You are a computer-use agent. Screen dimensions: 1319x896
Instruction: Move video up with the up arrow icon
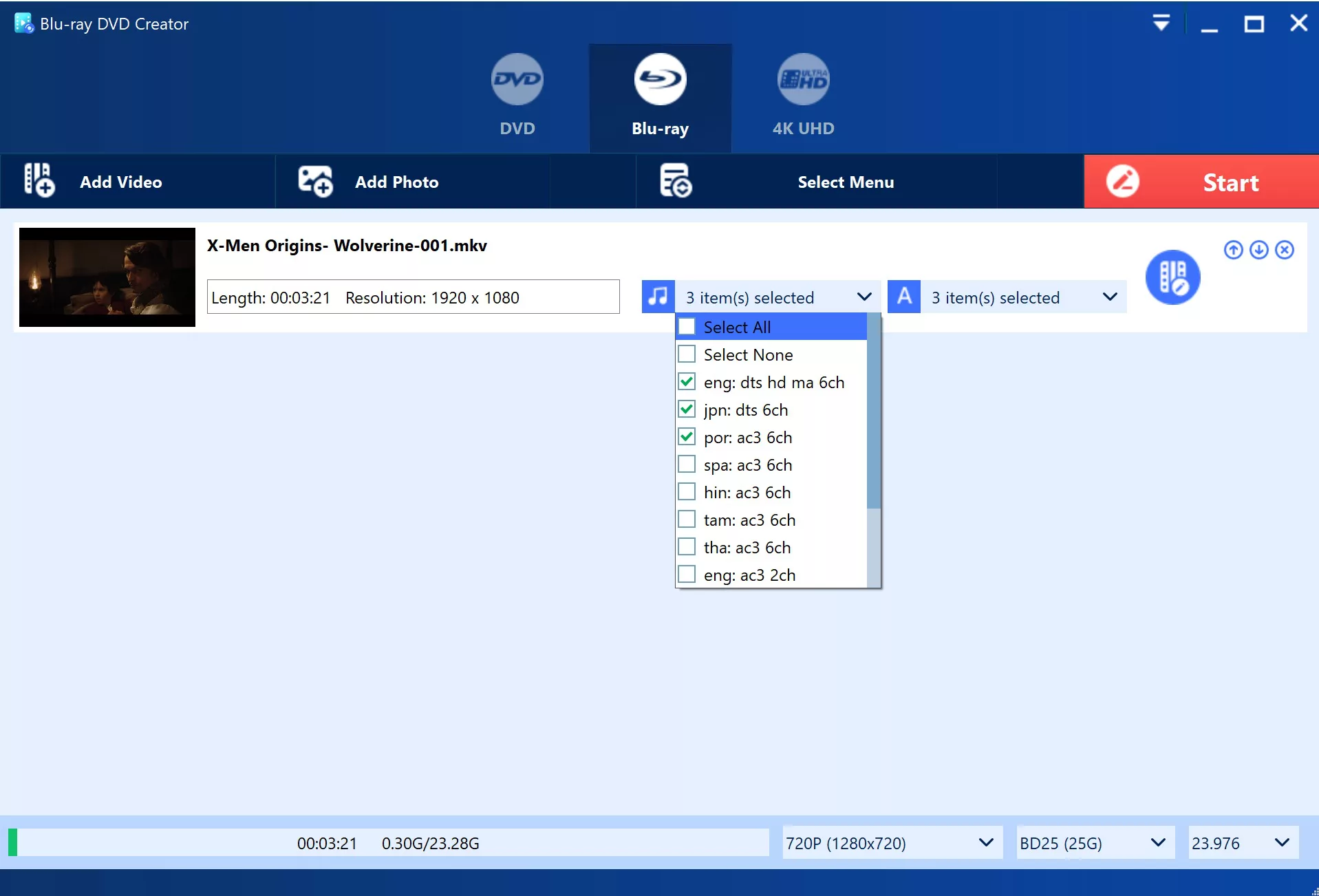coord(1233,250)
